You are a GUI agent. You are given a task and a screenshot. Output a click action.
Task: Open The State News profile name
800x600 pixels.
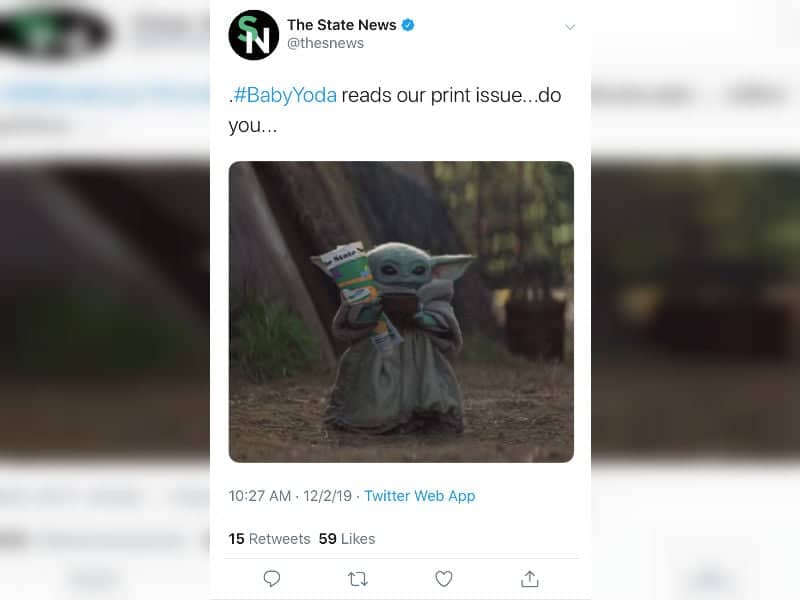click(x=341, y=24)
